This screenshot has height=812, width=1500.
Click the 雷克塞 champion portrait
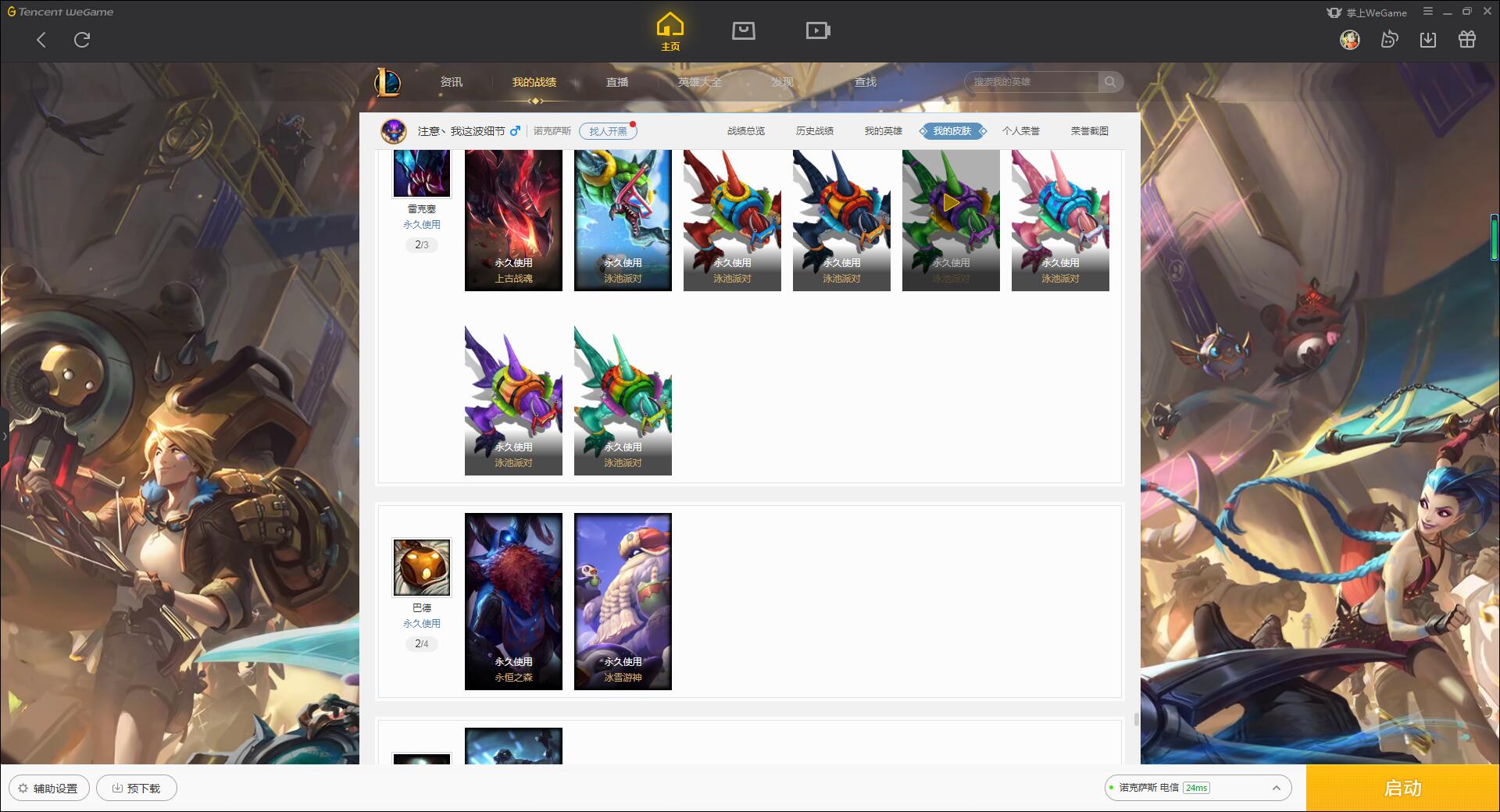pyautogui.click(x=422, y=173)
